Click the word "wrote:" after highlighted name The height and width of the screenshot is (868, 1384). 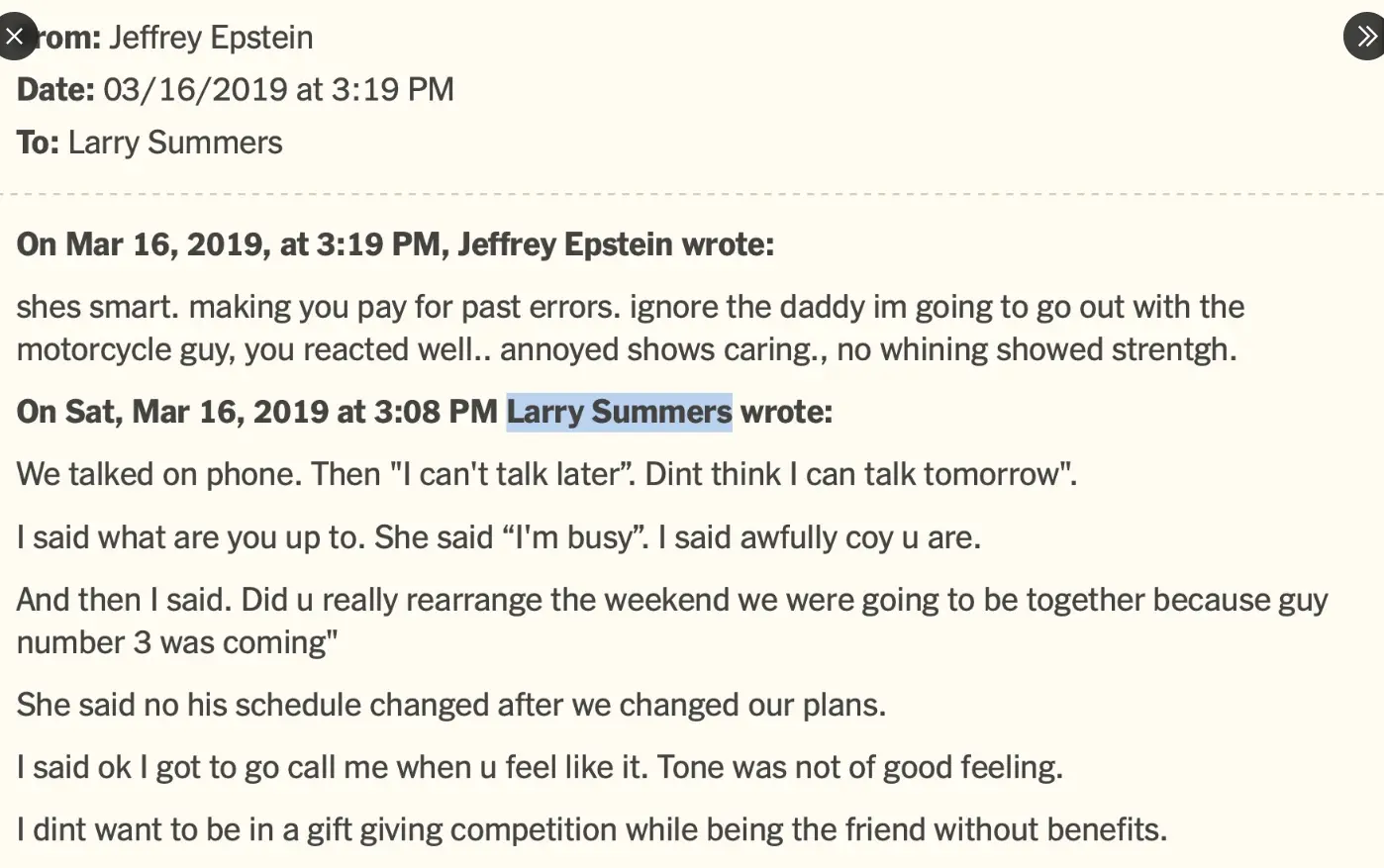point(786,412)
